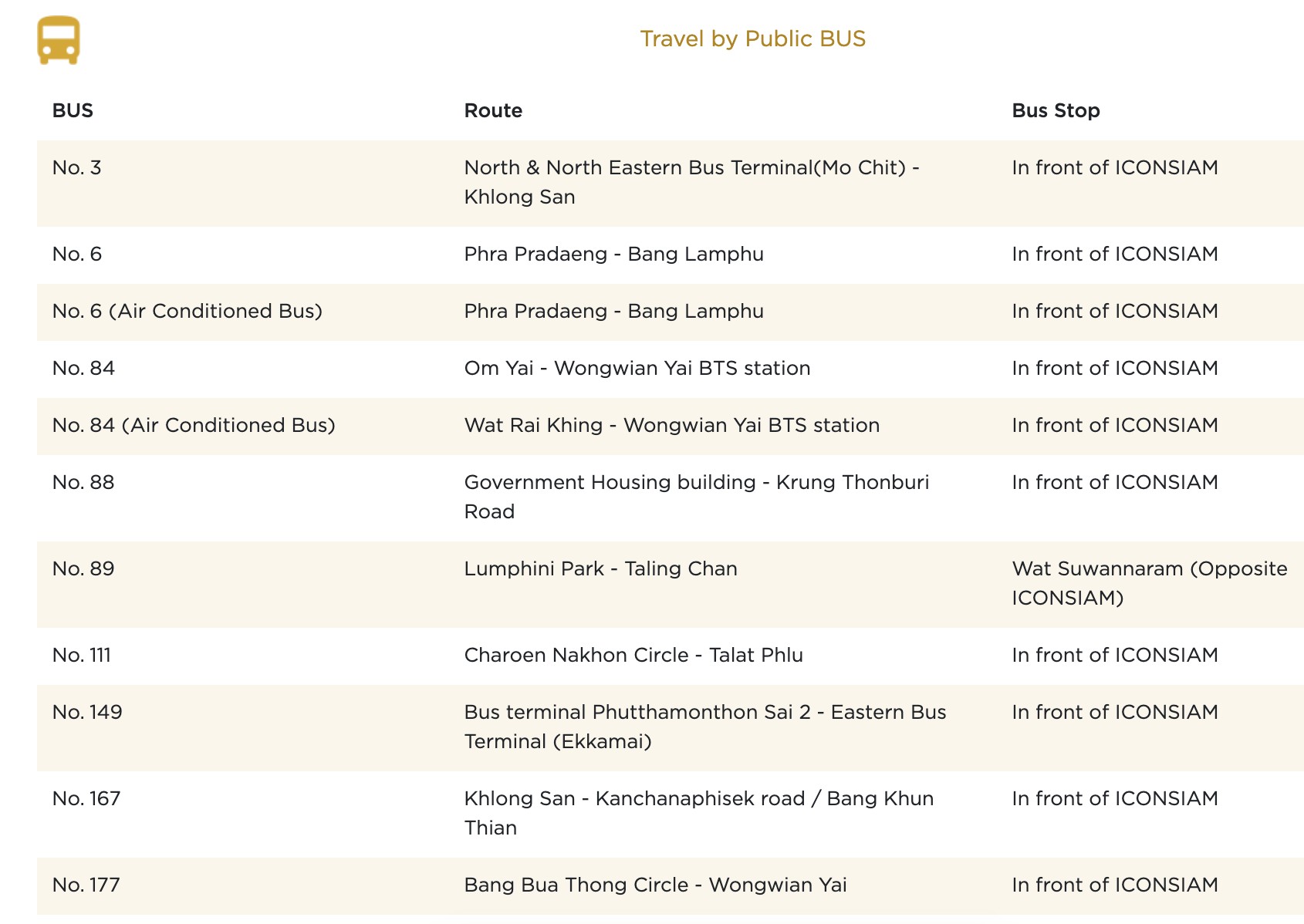Click Wat Suwannaram bus stop text

(x=1149, y=582)
